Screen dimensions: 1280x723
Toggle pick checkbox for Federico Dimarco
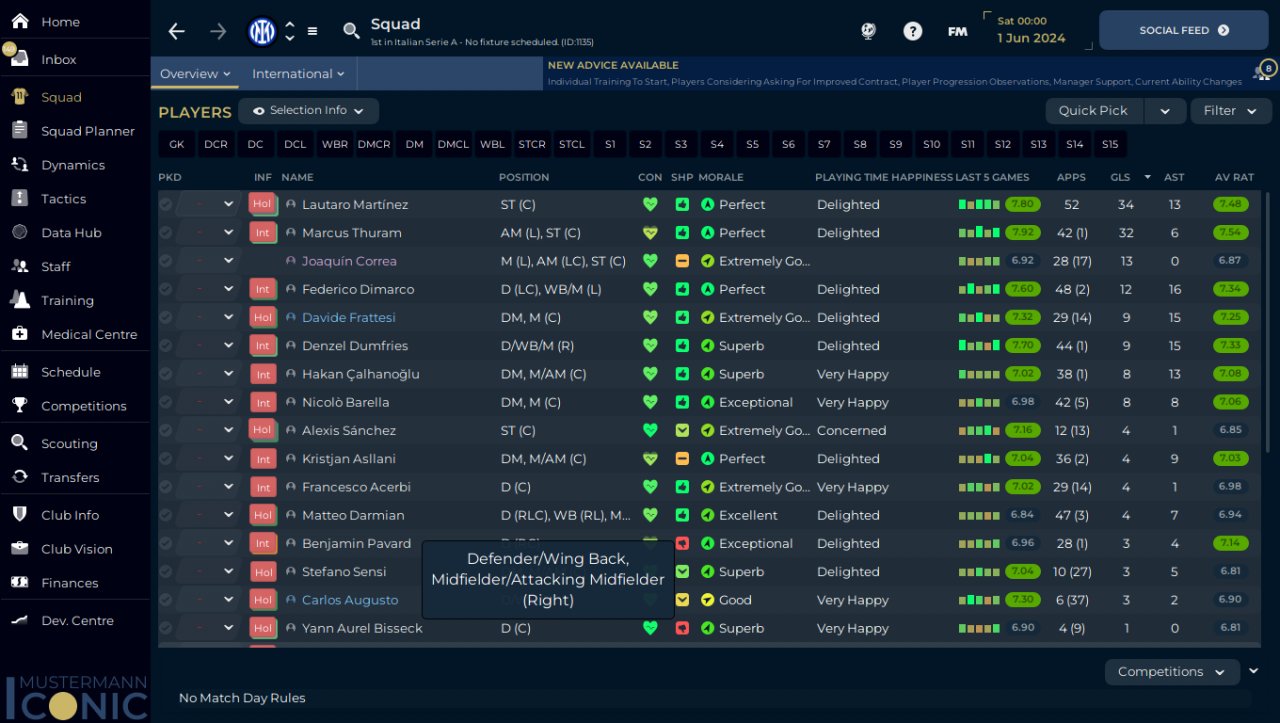[165, 290]
